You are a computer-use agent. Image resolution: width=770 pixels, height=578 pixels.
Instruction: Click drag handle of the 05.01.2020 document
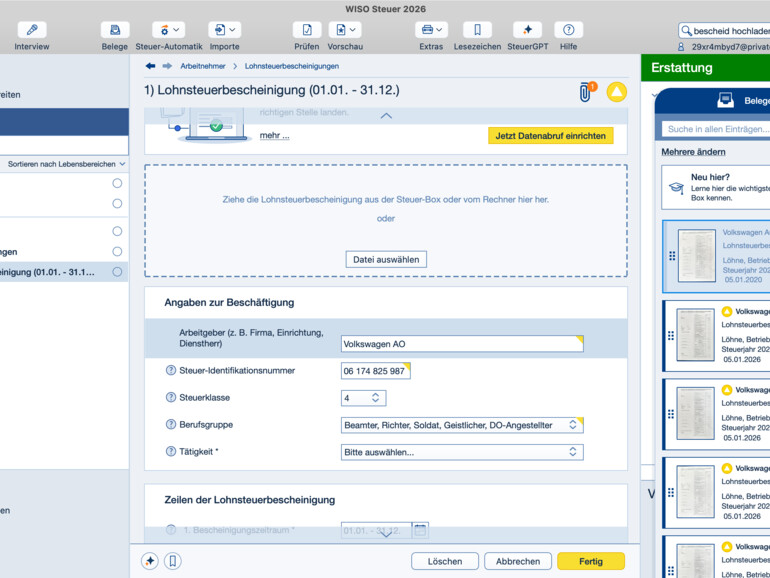(672, 256)
